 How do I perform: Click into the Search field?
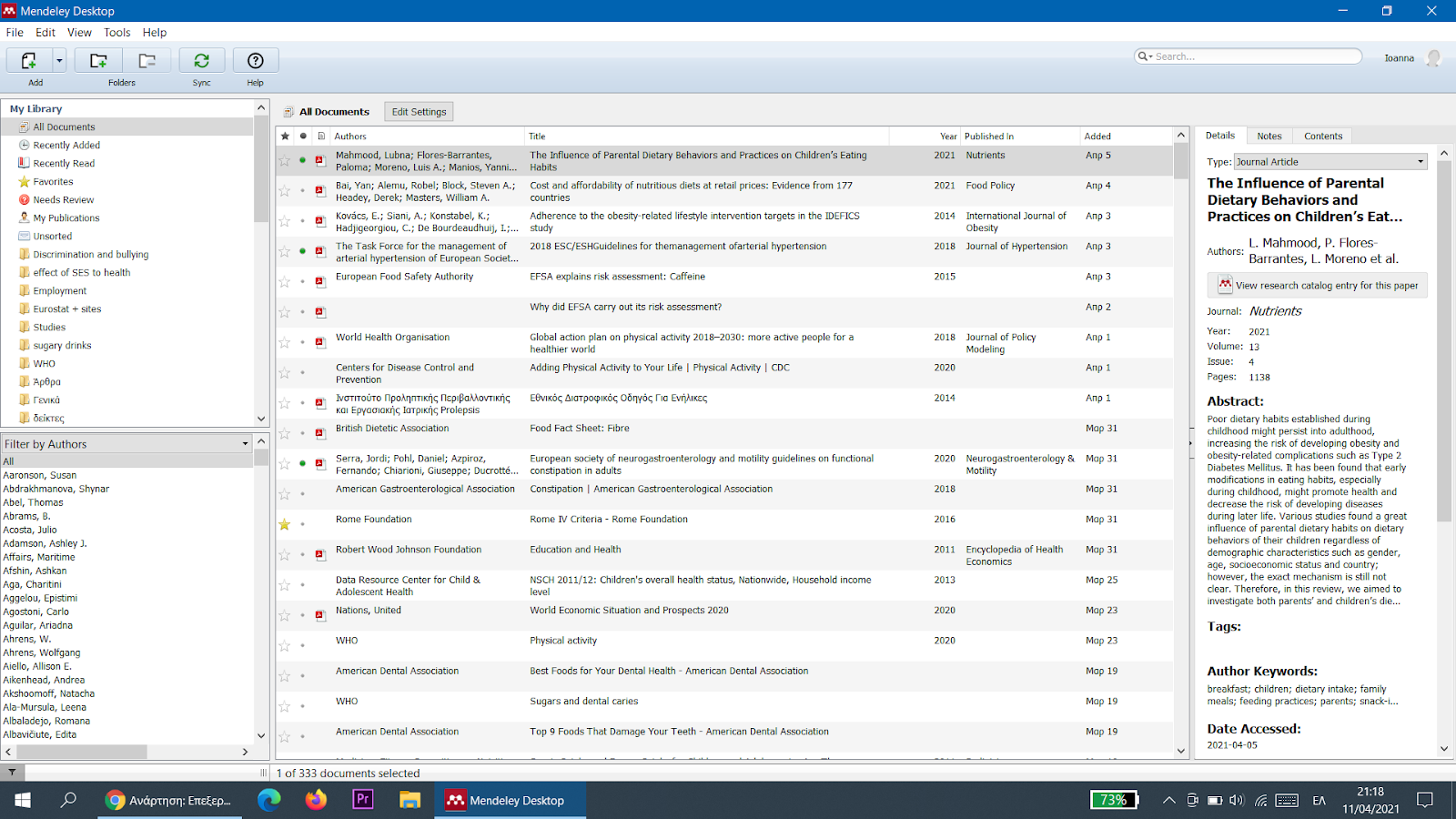coord(1256,56)
